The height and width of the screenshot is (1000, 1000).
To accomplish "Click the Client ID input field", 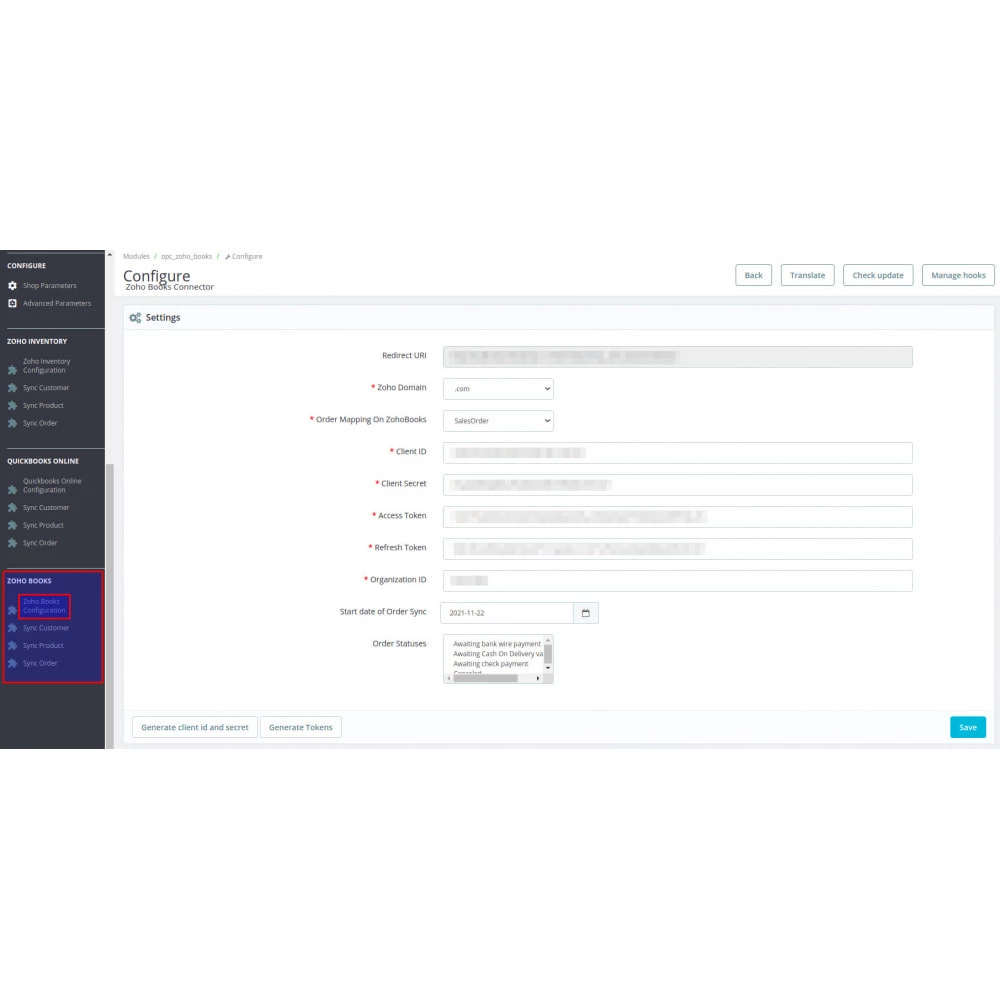I will (677, 453).
